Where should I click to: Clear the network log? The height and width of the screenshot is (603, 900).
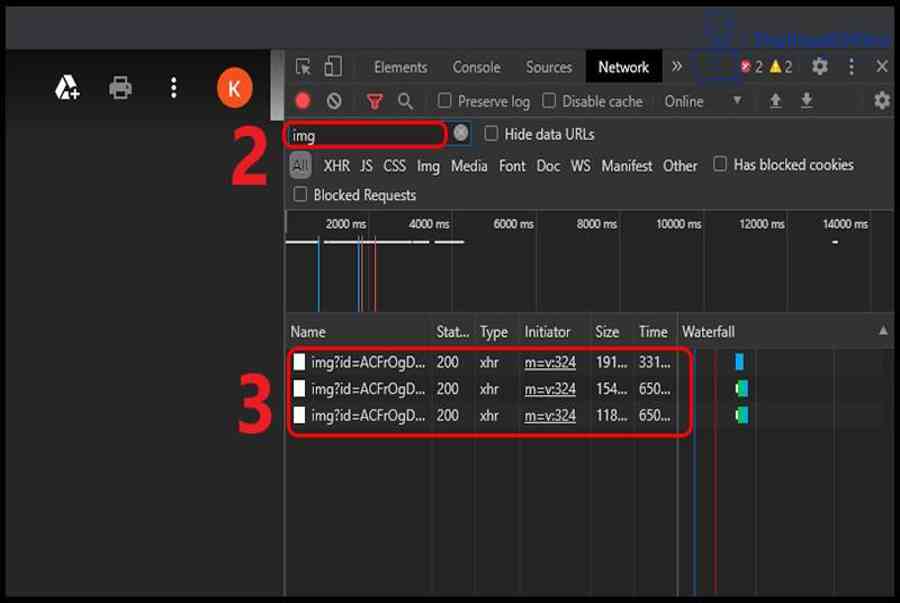pos(334,101)
